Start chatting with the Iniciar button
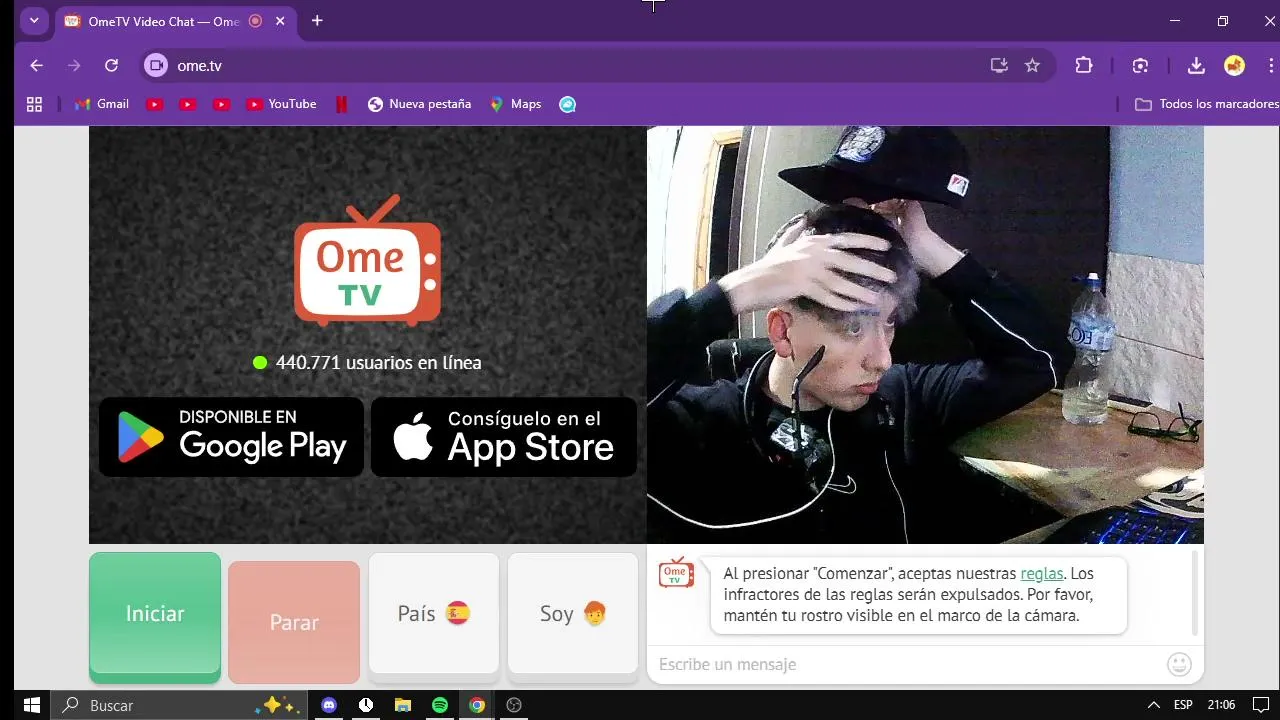 pos(155,616)
